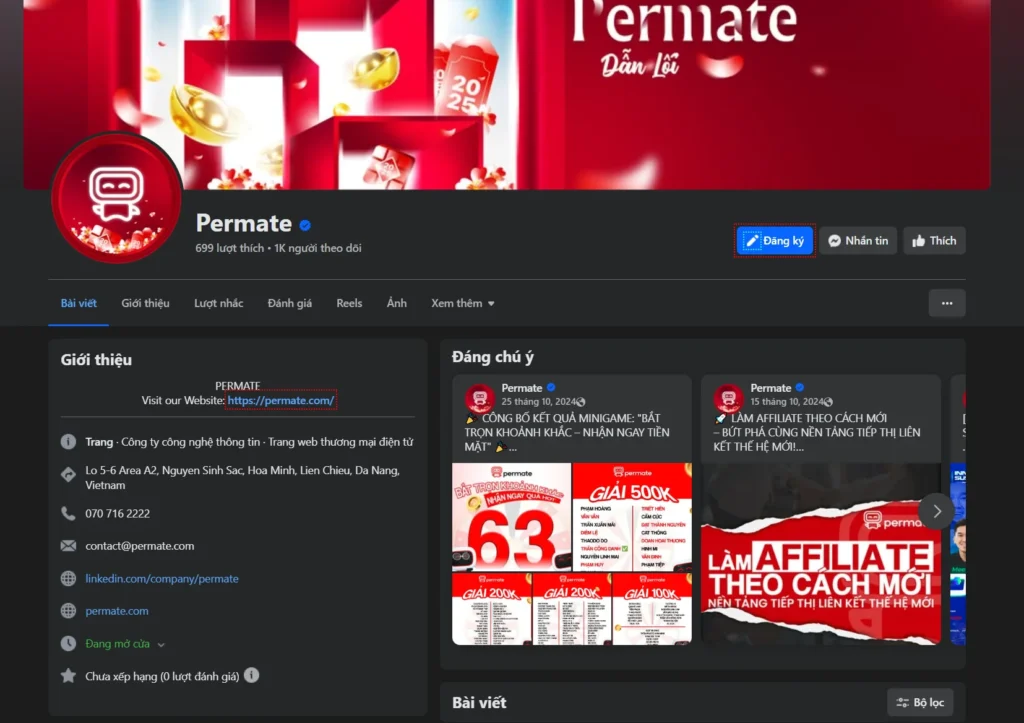Click the Đáng chú ý section heading
The height and width of the screenshot is (723, 1024).
(493, 357)
